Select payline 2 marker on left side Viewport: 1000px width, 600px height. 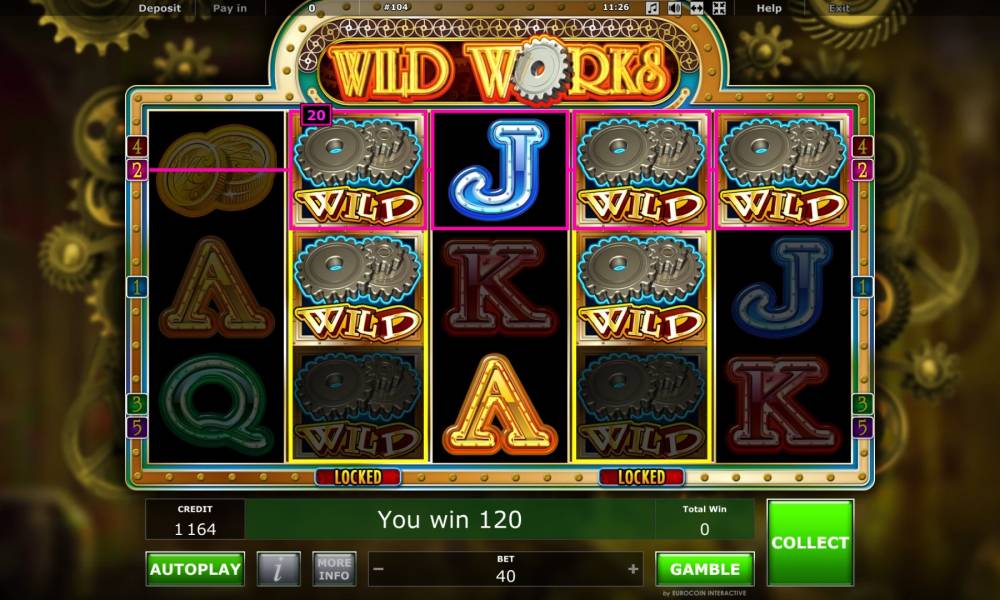[x=136, y=170]
